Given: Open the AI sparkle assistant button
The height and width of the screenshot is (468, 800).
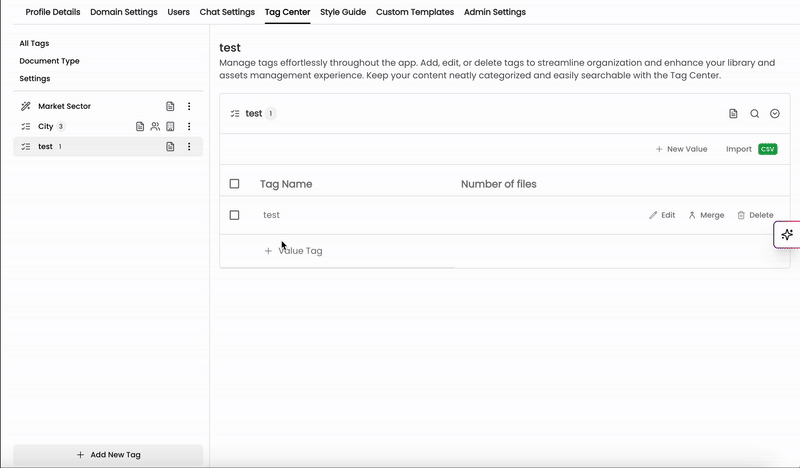Looking at the screenshot, I should coord(787,235).
